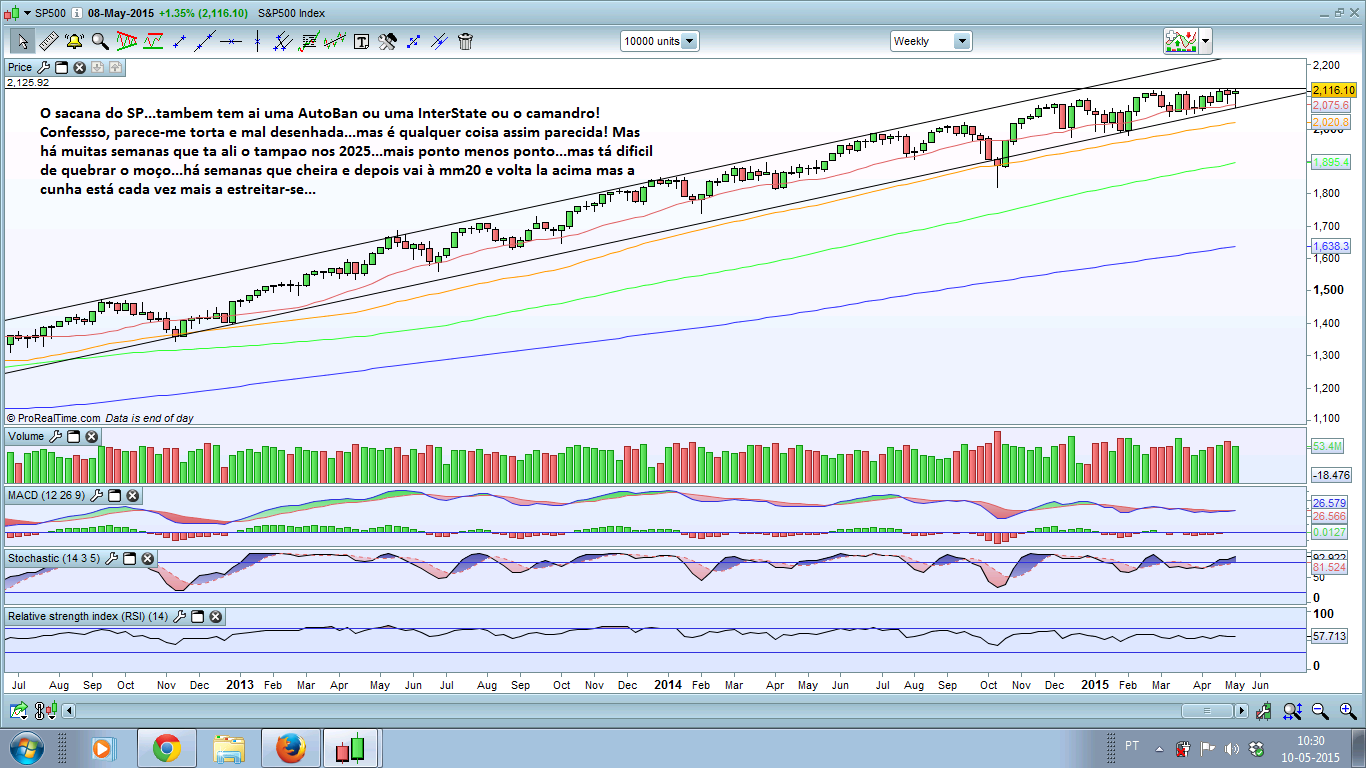
Task: Click the chart horizontal scrollbar thumb
Action: point(1207,711)
